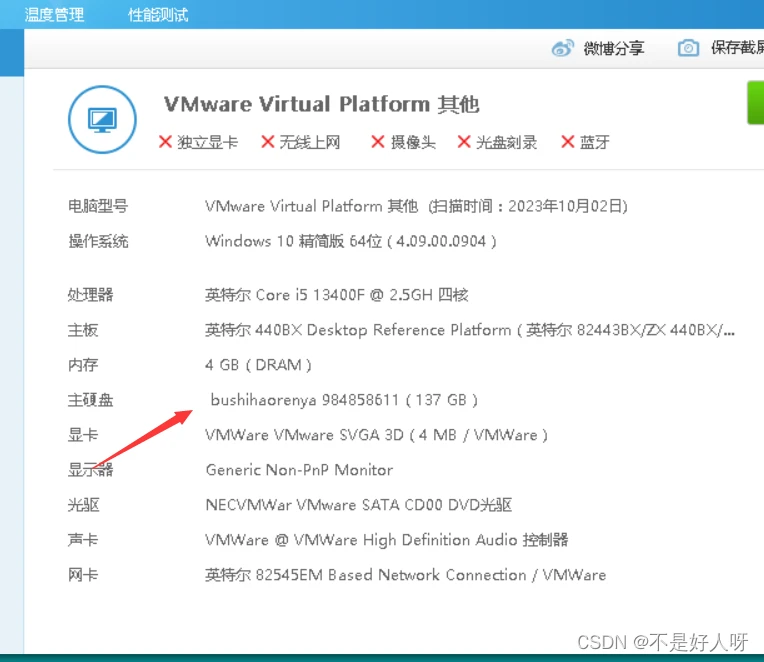764x662 pixels.
Task: Click the High Definition Audio 控制器 value
Action: pyautogui.click(x=387, y=540)
